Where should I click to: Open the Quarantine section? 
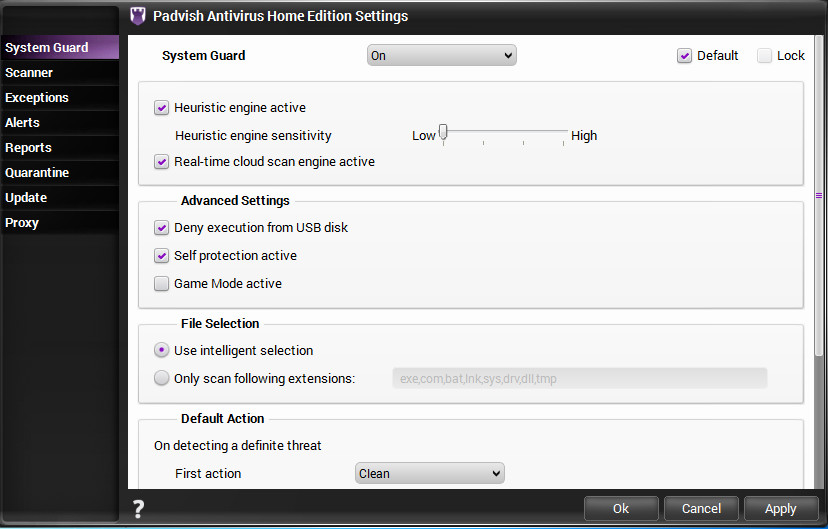pyautogui.click(x=60, y=173)
